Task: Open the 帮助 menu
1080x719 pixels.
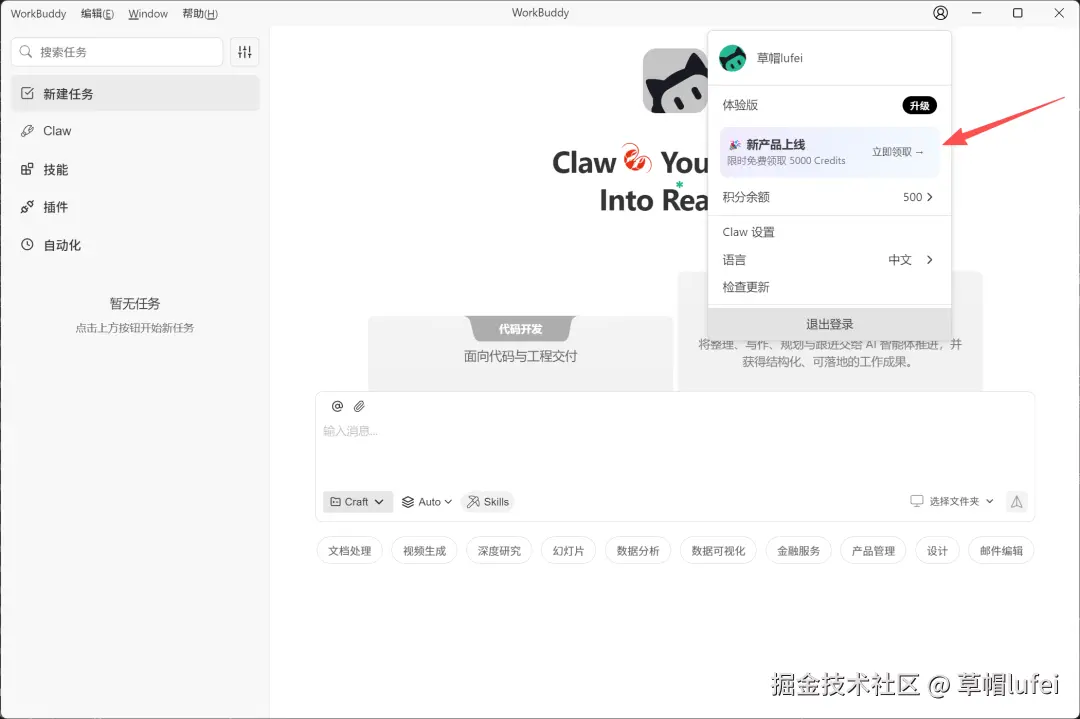Action: [x=200, y=14]
